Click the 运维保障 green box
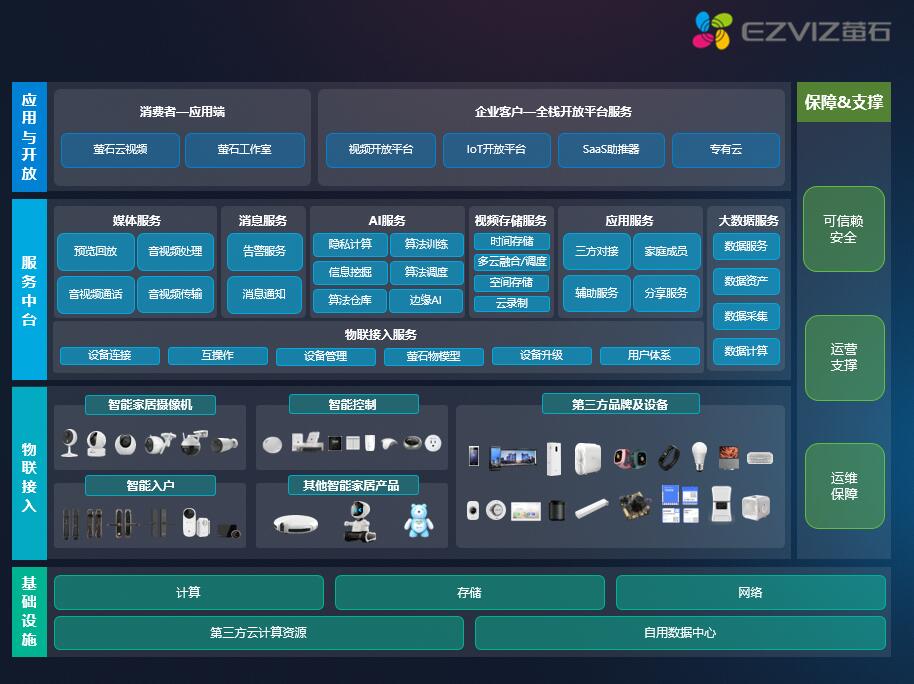This screenshot has height=684, width=914. [845, 486]
